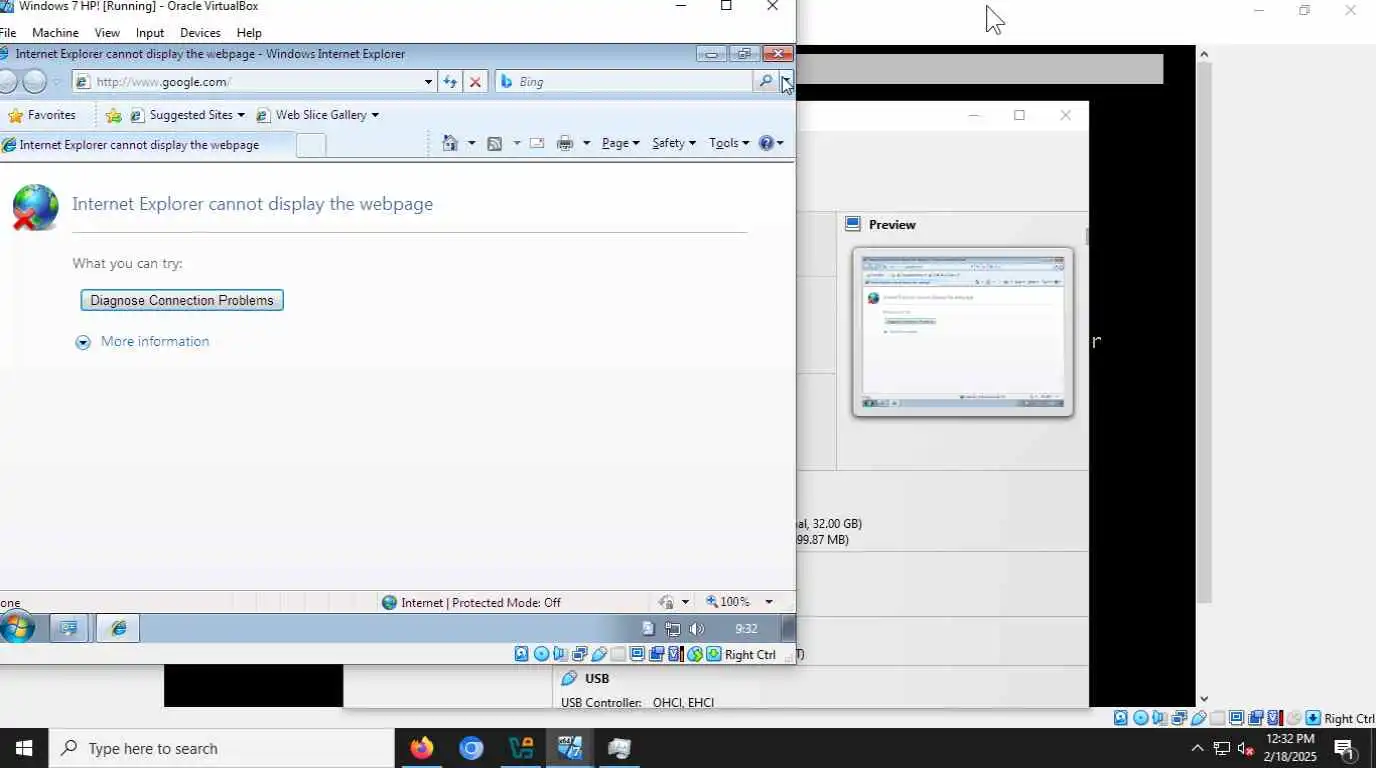Open the Devices menu
The width and height of the screenshot is (1376, 768).
[x=200, y=33]
